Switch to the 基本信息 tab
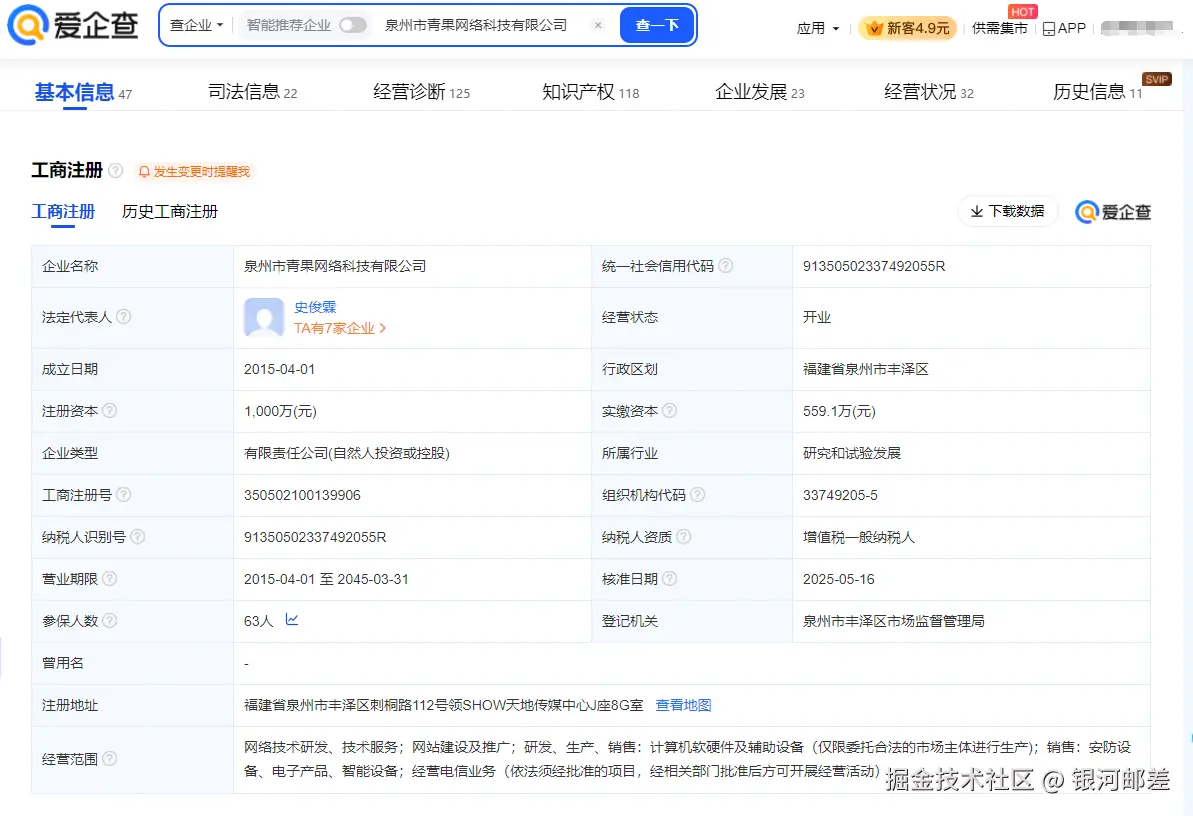 pos(83,92)
